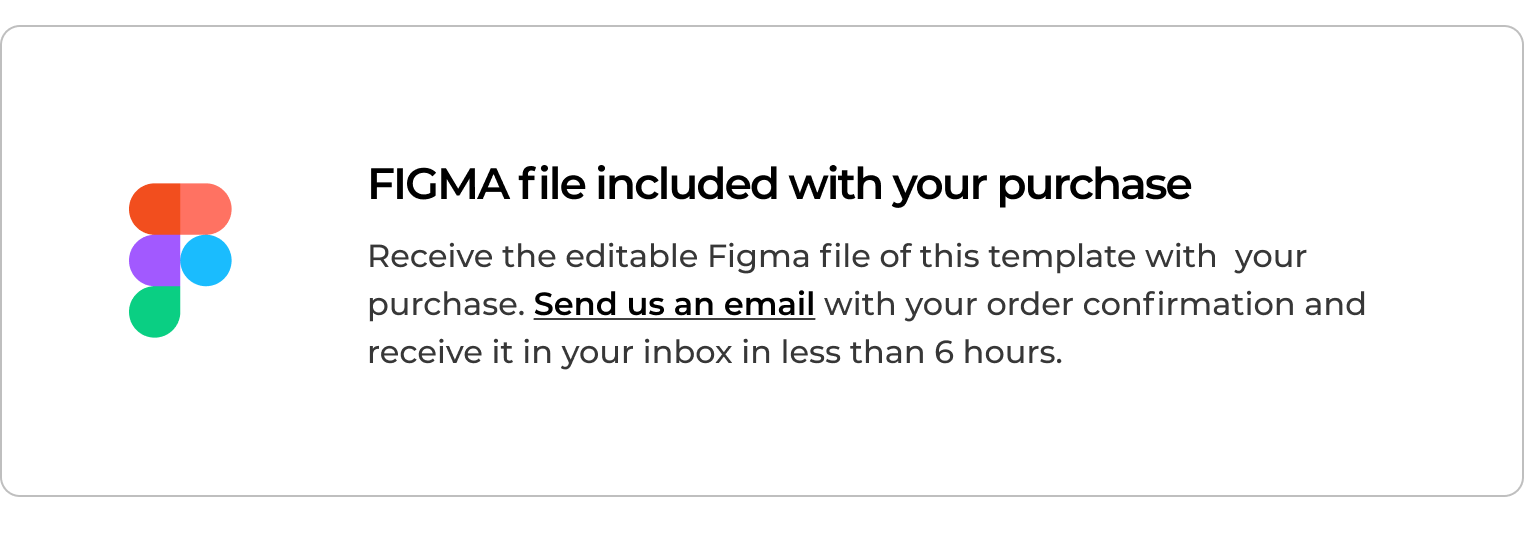Click the purple shape in the Figma logo

click(154, 260)
